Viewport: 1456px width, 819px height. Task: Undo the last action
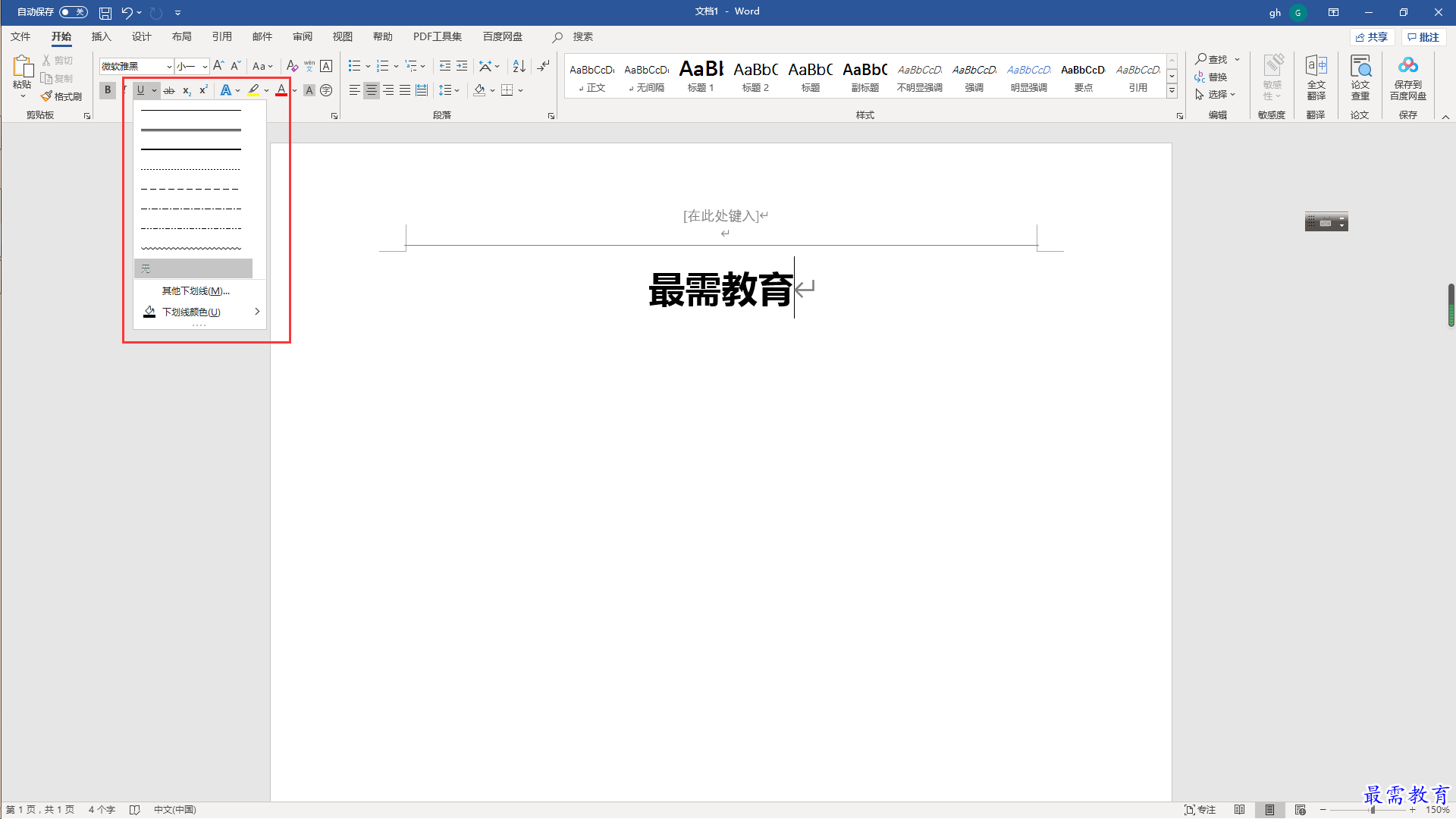(127, 13)
